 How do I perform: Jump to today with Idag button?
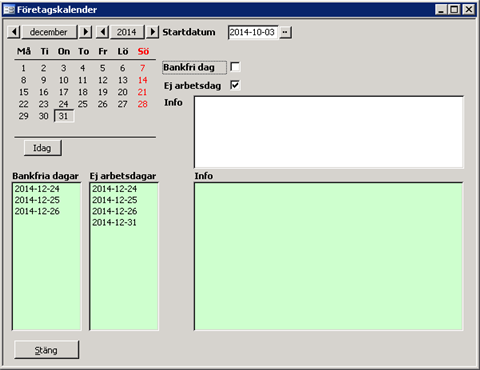[43, 148]
